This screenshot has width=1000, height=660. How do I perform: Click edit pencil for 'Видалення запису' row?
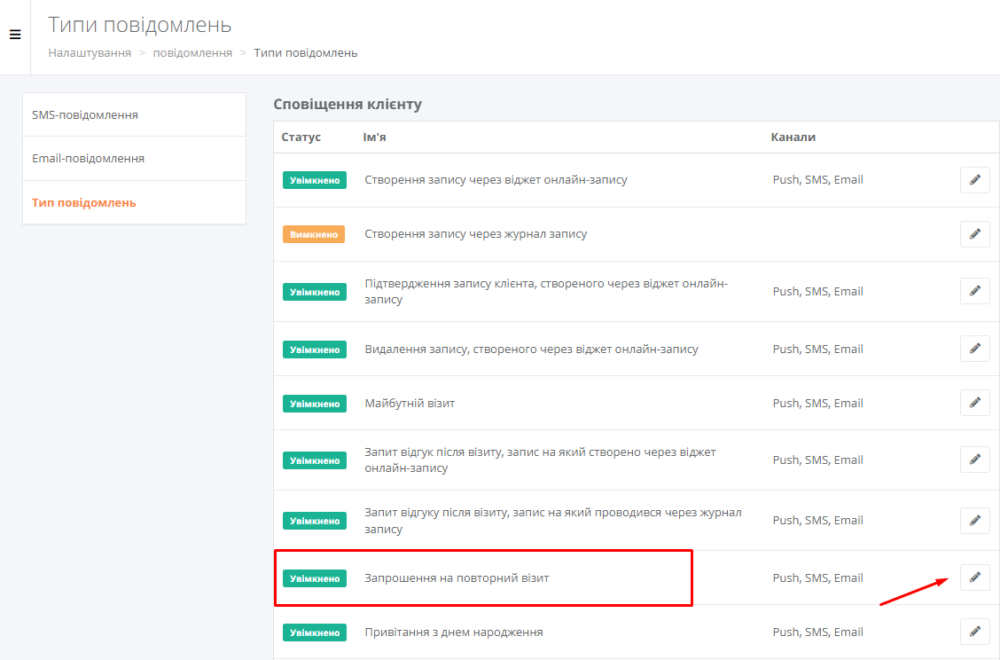click(974, 349)
